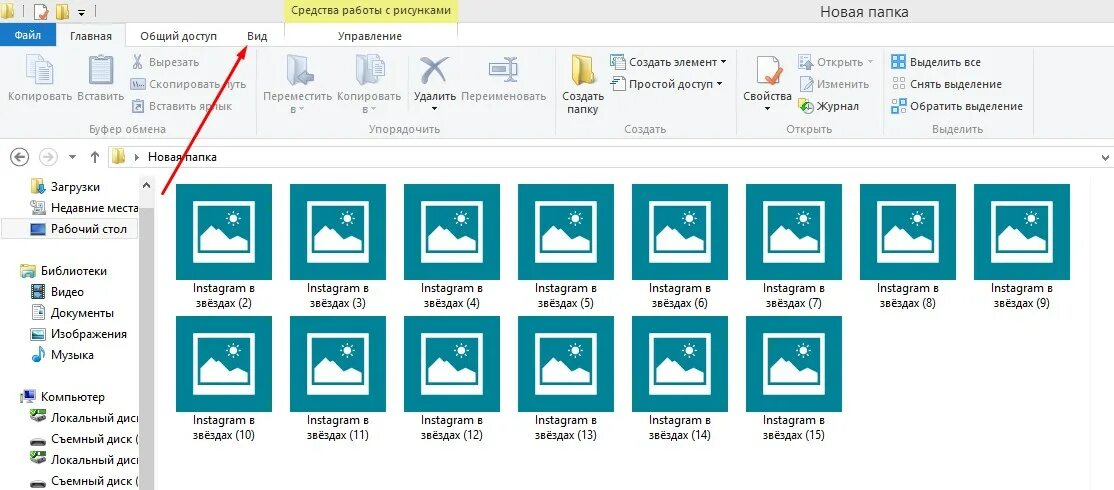Click Новая папка in address bar
Image resolution: width=1114 pixels, height=490 pixels.
pos(182,157)
